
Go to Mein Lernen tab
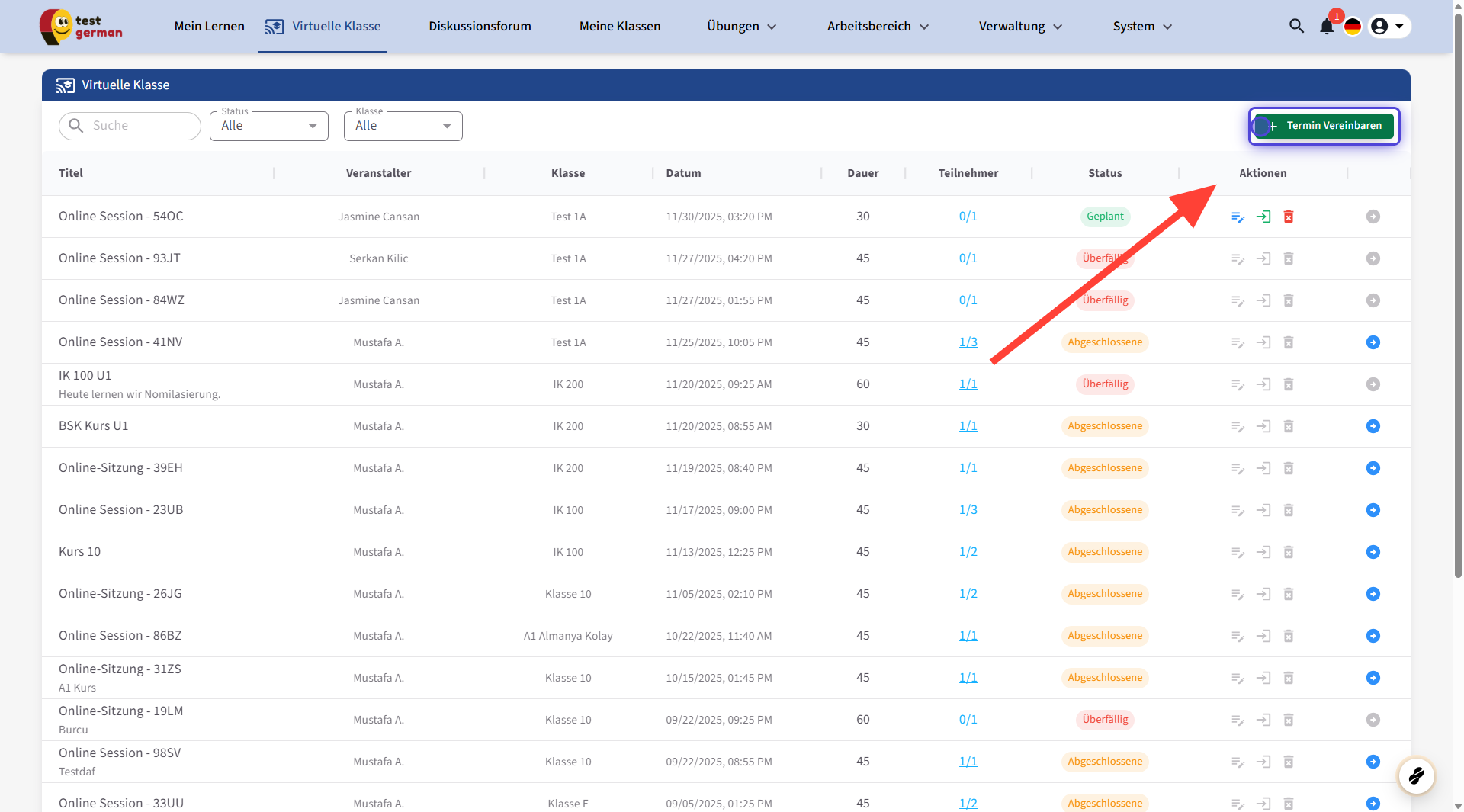(209, 27)
